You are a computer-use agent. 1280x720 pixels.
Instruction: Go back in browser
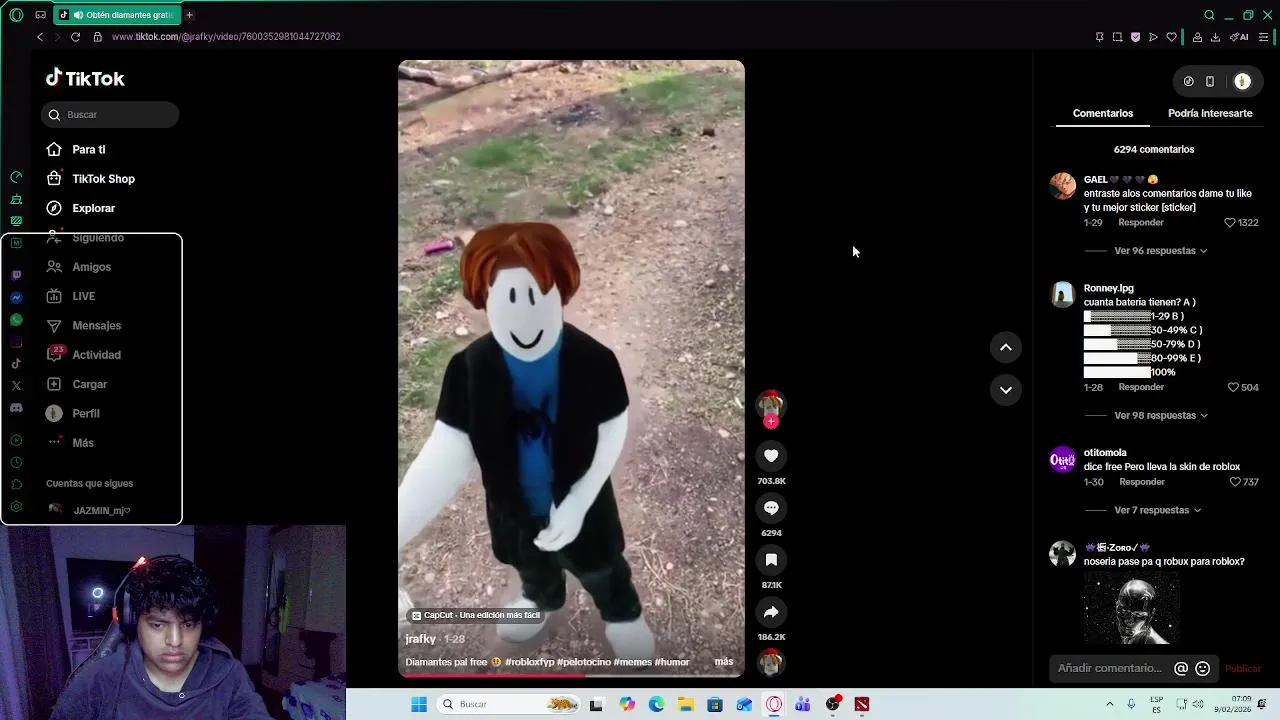coord(39,37)
